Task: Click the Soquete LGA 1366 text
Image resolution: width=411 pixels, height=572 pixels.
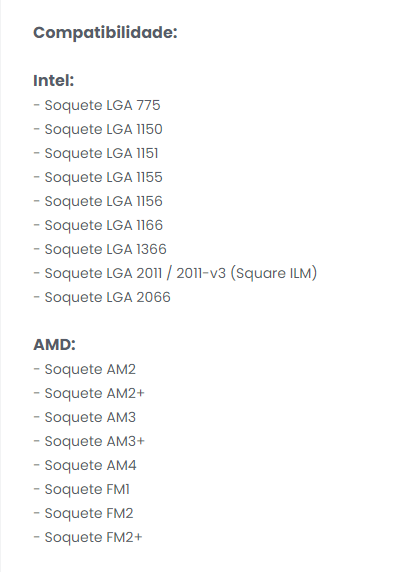Action: (100, 250)
